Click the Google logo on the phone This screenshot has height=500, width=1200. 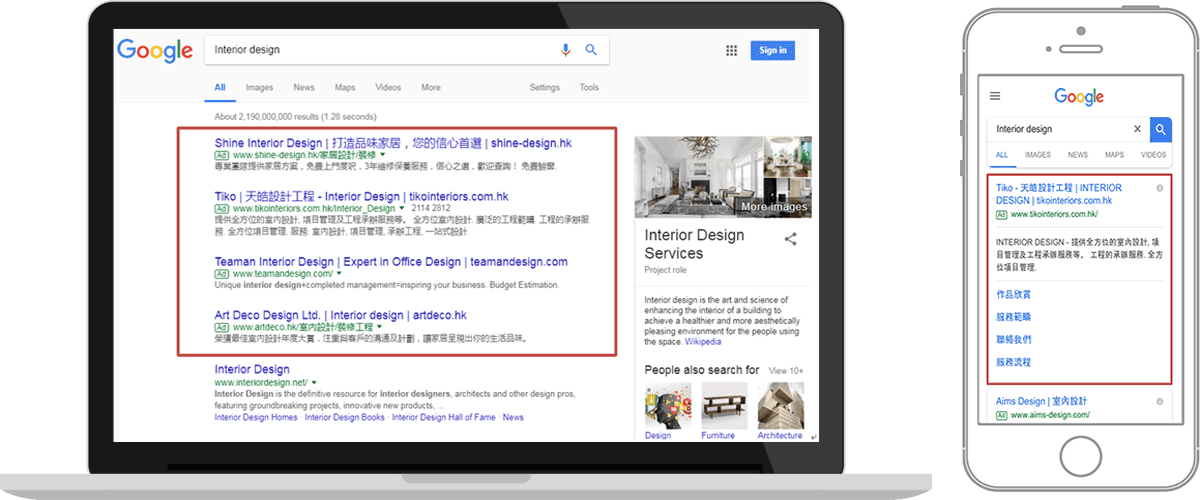1079,96
